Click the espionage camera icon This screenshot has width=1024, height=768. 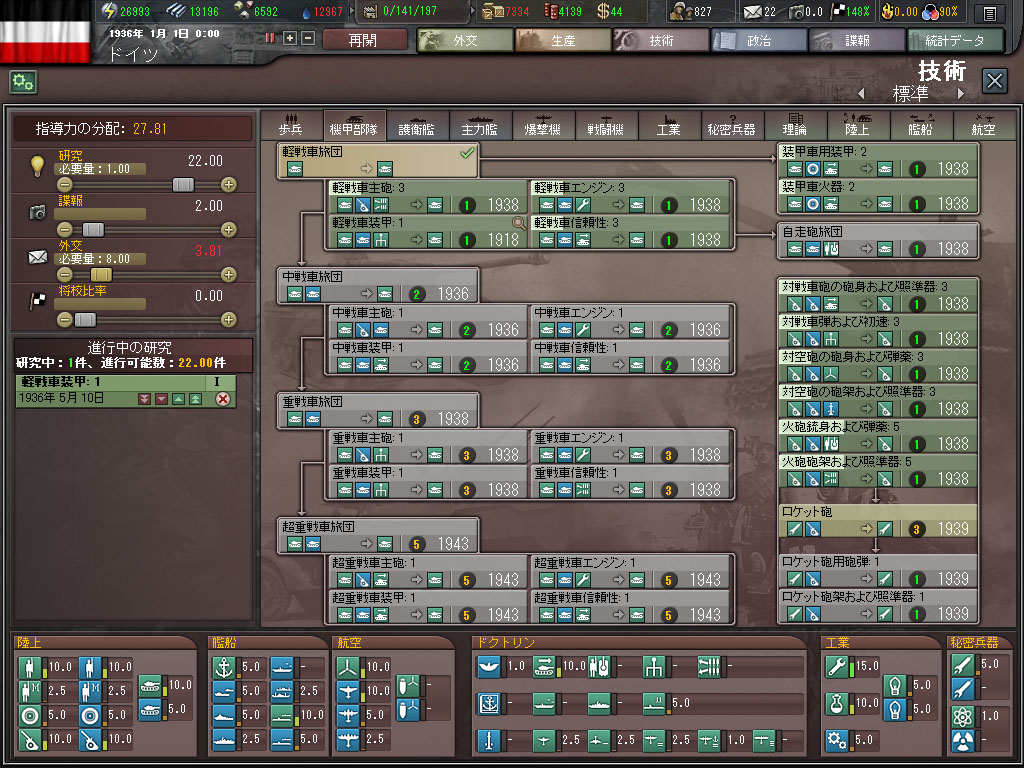38,212
